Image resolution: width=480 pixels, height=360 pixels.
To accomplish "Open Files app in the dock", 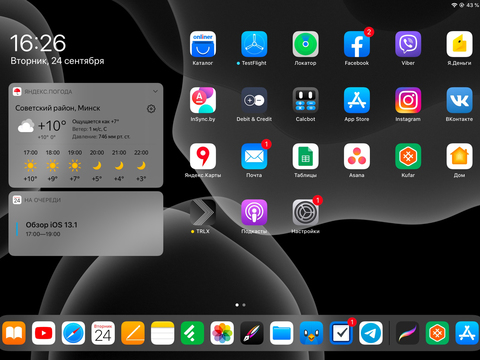I will (281, 333).
